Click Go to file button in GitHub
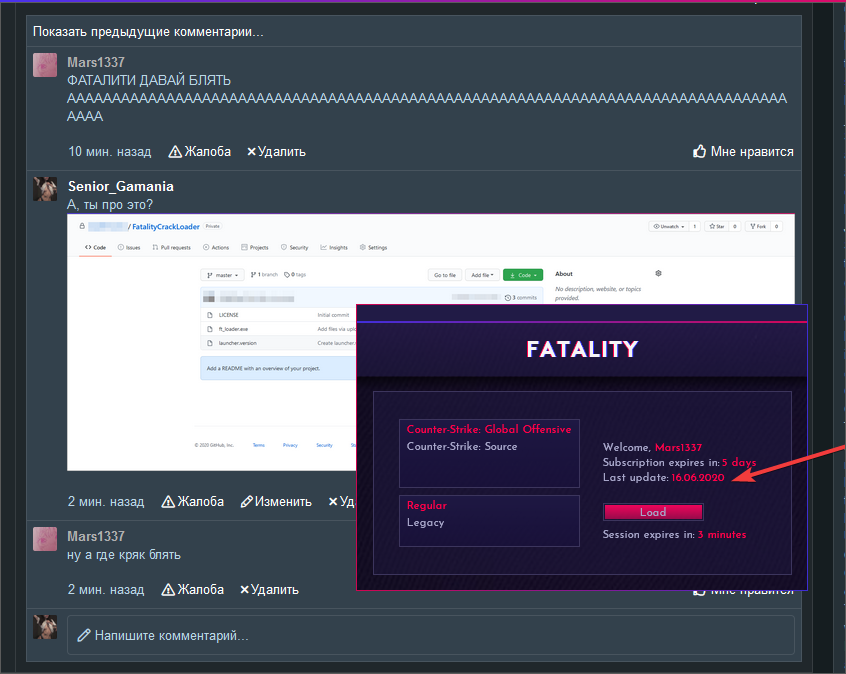 coord(445,275)
